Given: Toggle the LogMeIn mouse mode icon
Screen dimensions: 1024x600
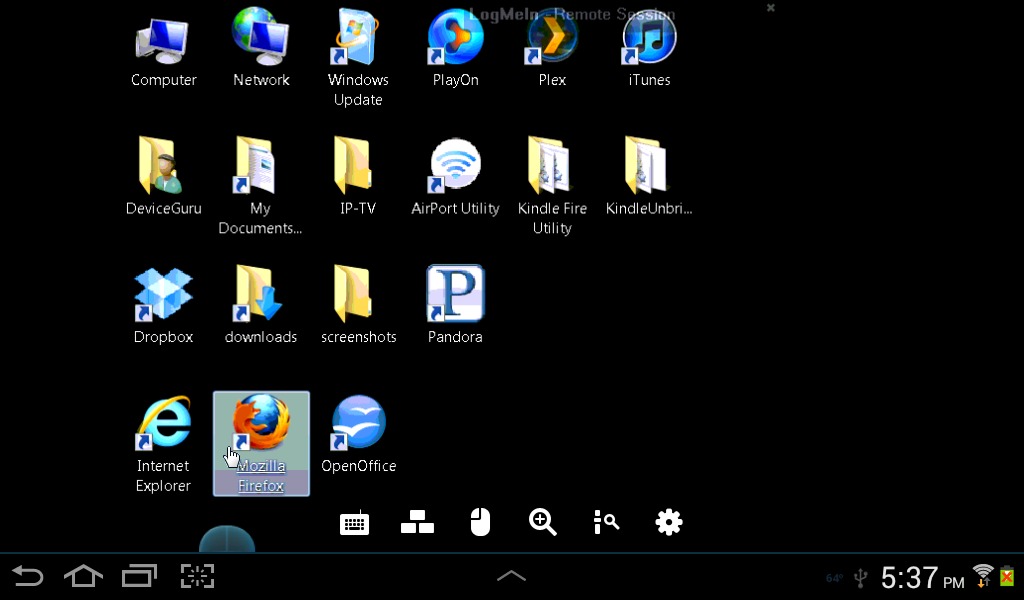Looking at the screenshot, I should pyautogui.click(x=480, y=522).
